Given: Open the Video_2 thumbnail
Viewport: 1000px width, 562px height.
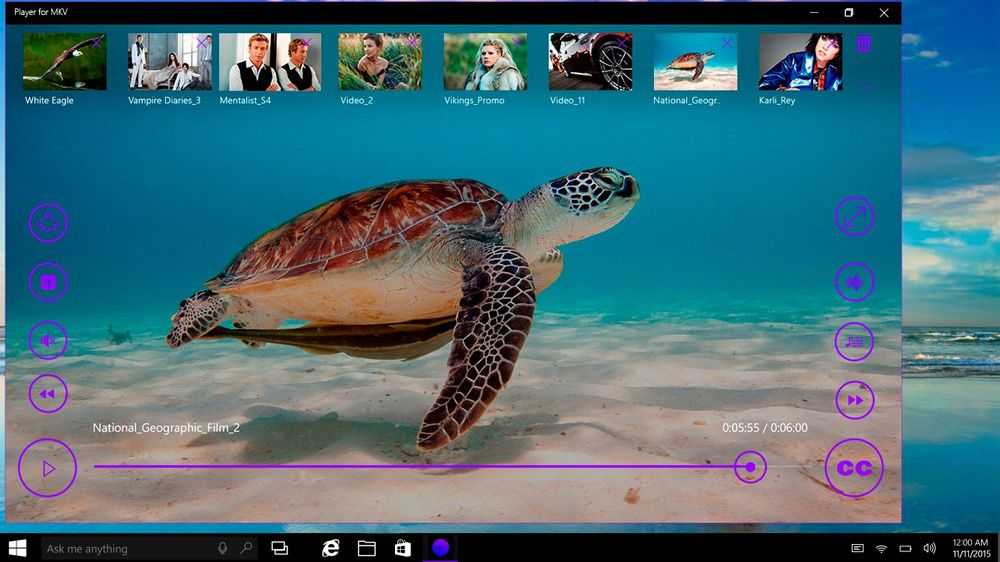Looking at the screenshot, I should (379, 62).
